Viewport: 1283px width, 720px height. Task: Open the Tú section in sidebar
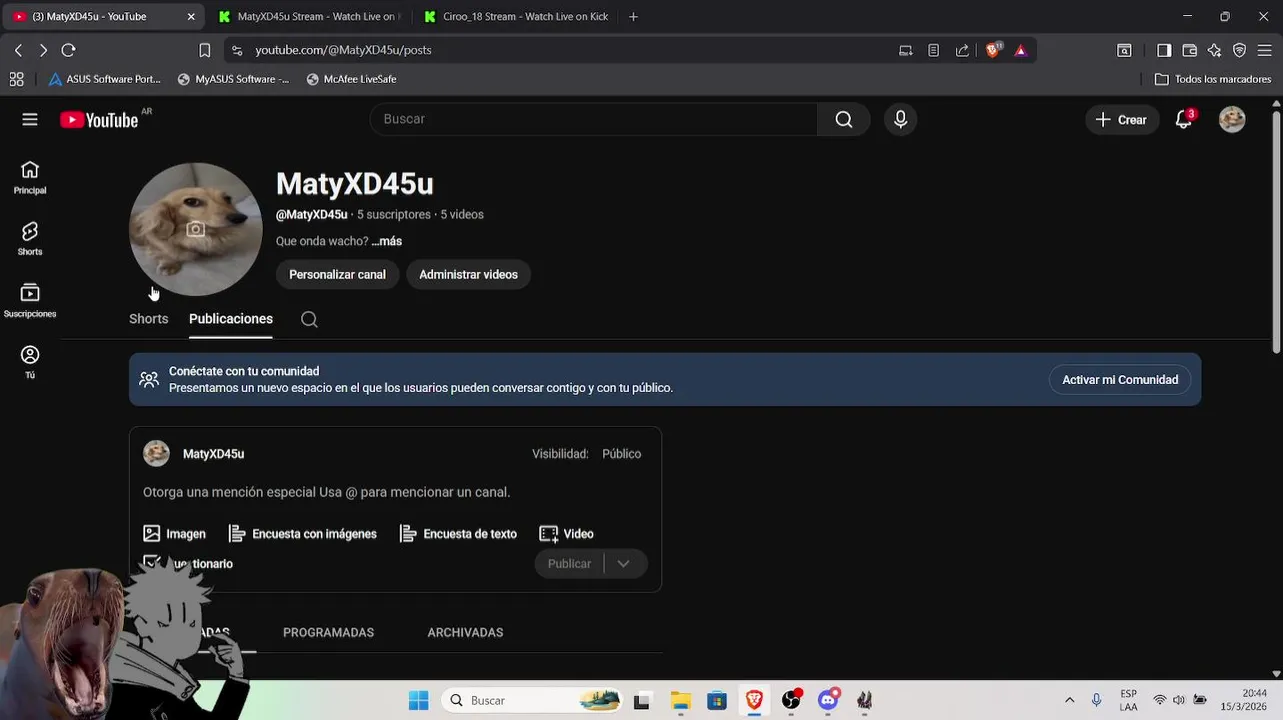[x=30, y=362]
